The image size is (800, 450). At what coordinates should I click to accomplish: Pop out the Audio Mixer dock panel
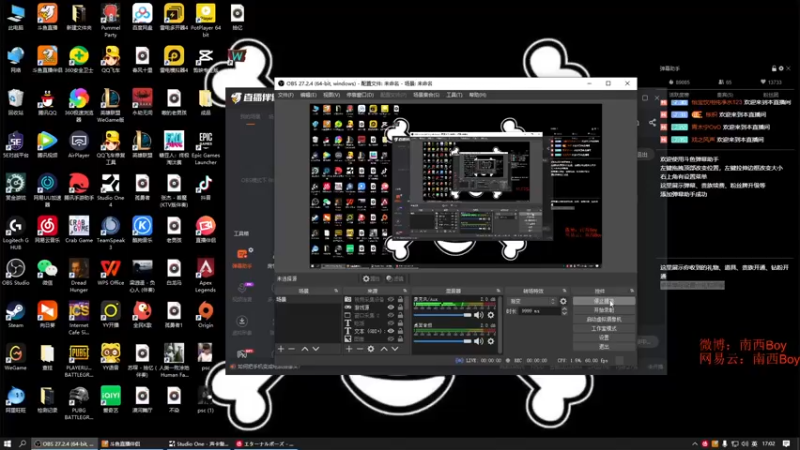click(498, 291)
